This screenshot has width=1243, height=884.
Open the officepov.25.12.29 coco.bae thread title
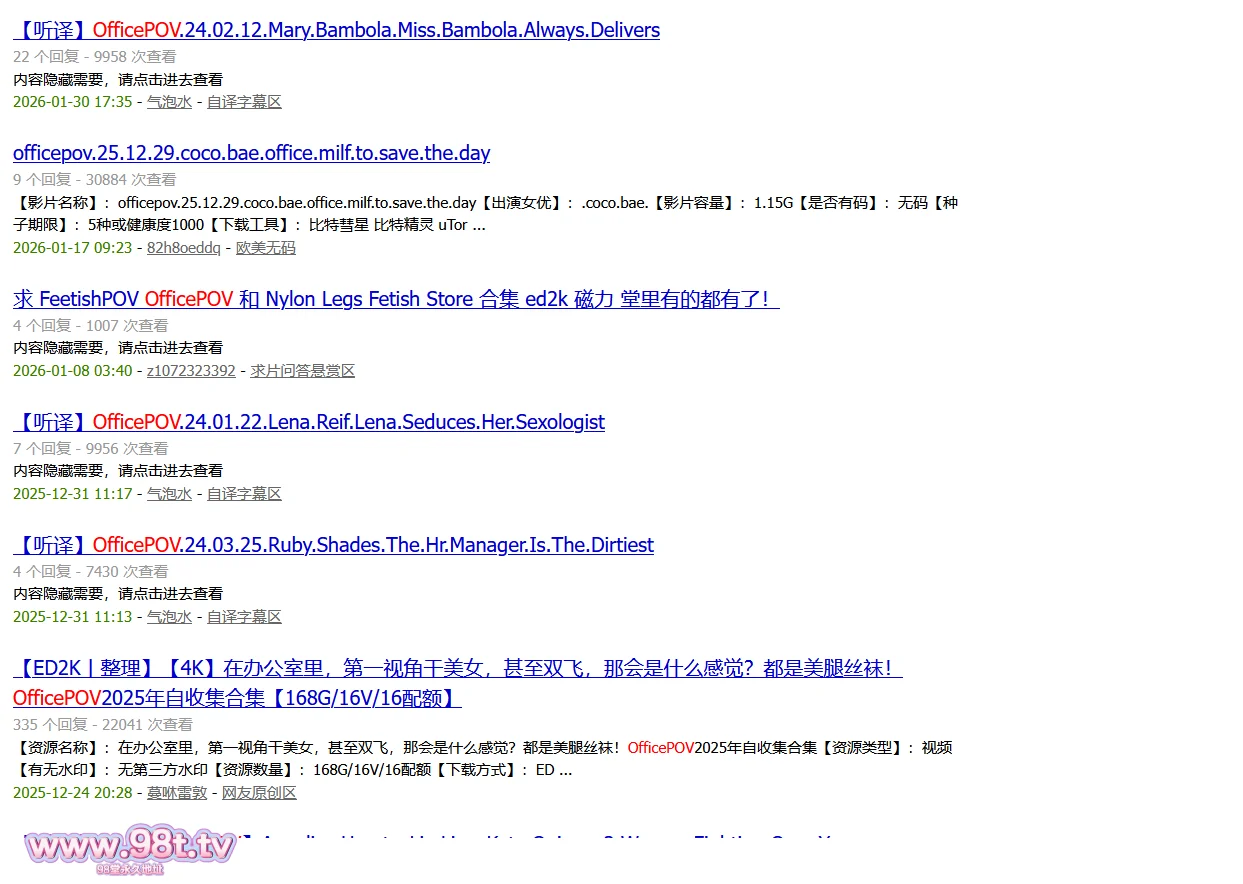[x=251, y=153]
